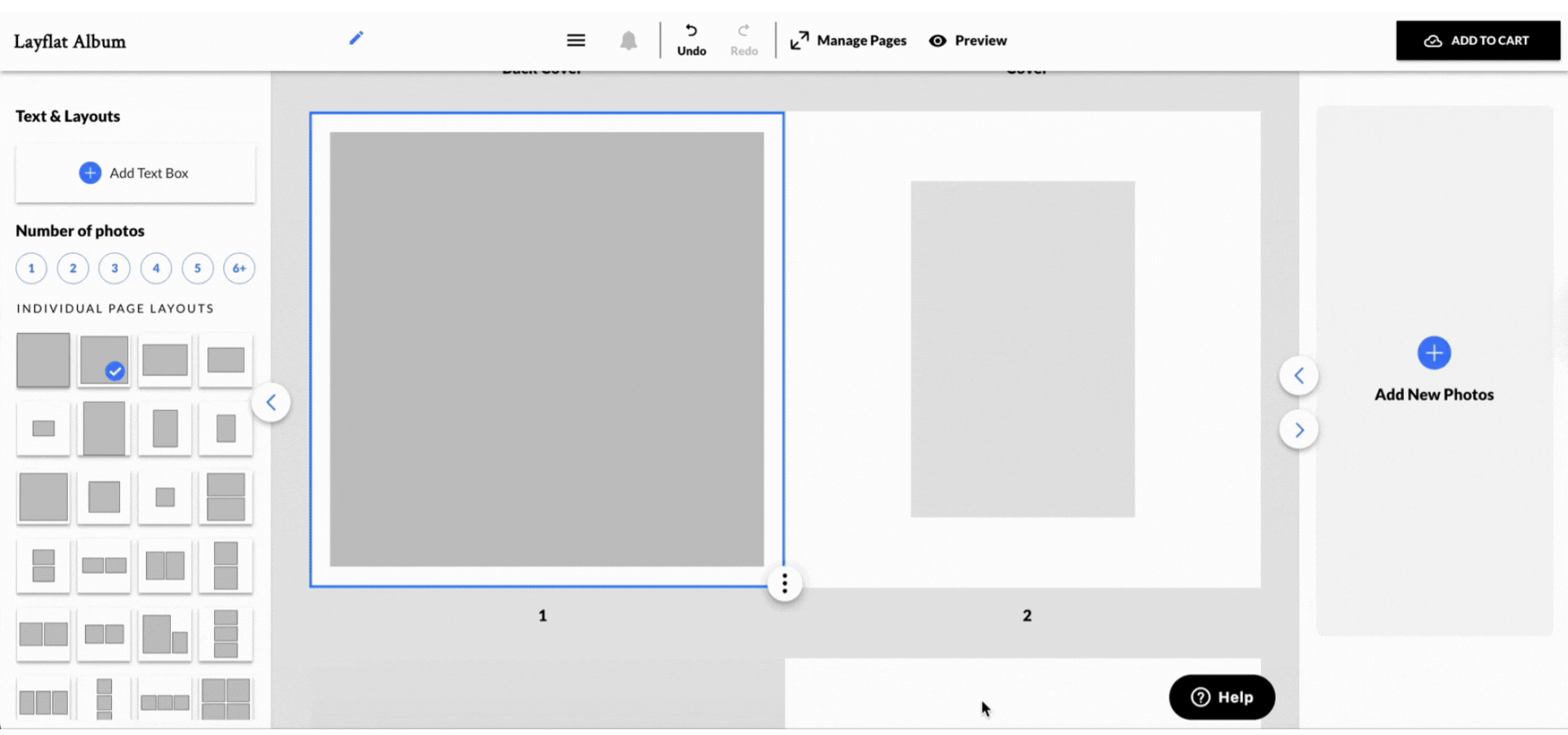Navigate to next spread with right chevron
The image size is (1568, 735).
1301,430
